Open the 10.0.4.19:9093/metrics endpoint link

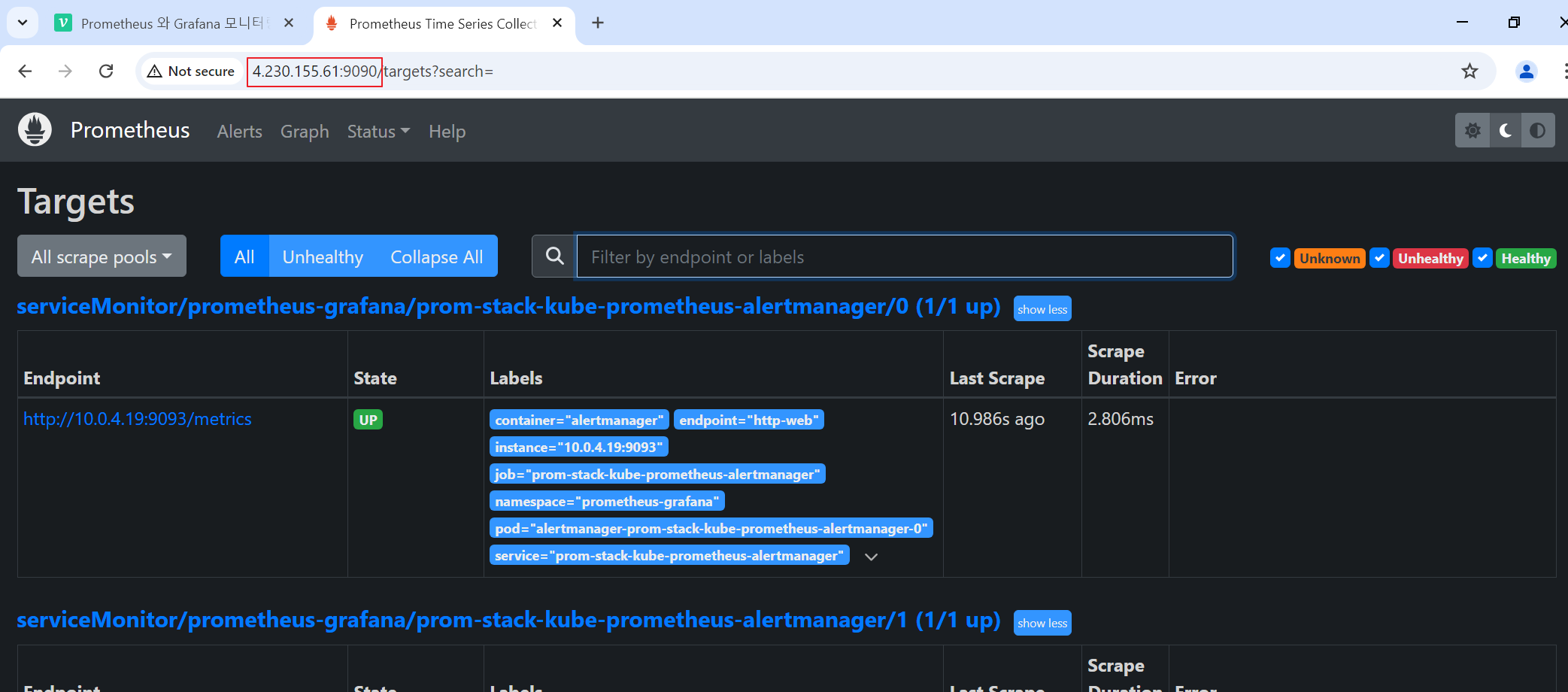pyautogui.click(x=138, y=419)
